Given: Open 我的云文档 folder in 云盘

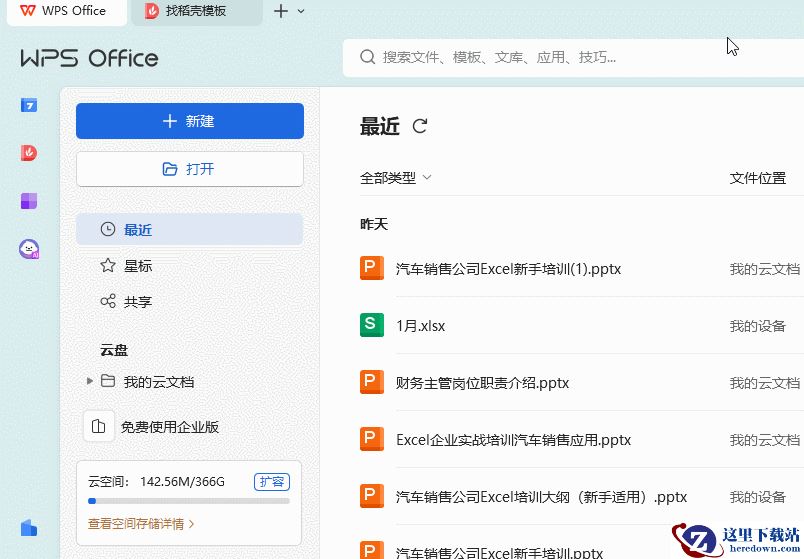Looking at the screenshot, I should 158,382.
